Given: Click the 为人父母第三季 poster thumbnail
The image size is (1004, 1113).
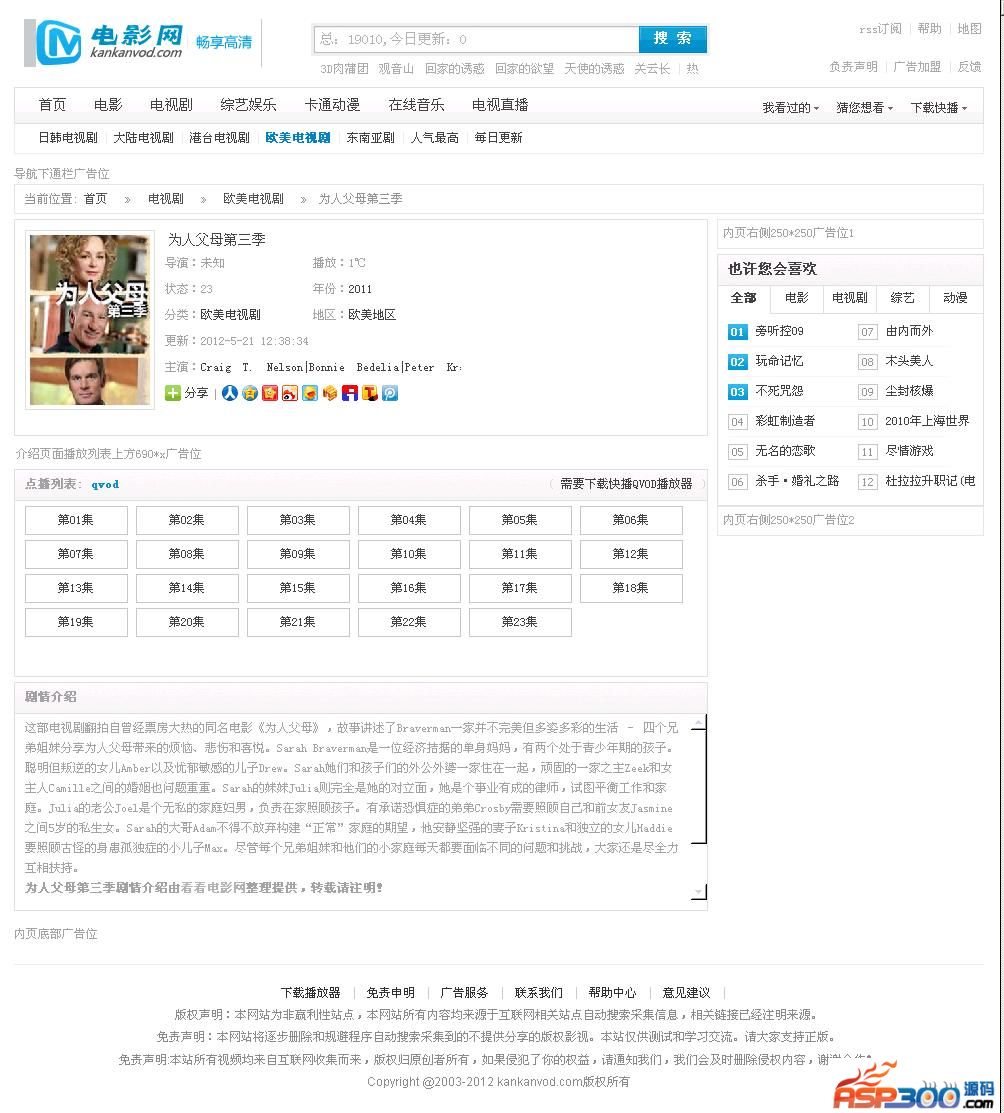Looking at the screenshot, I should (x=89, y=319).
